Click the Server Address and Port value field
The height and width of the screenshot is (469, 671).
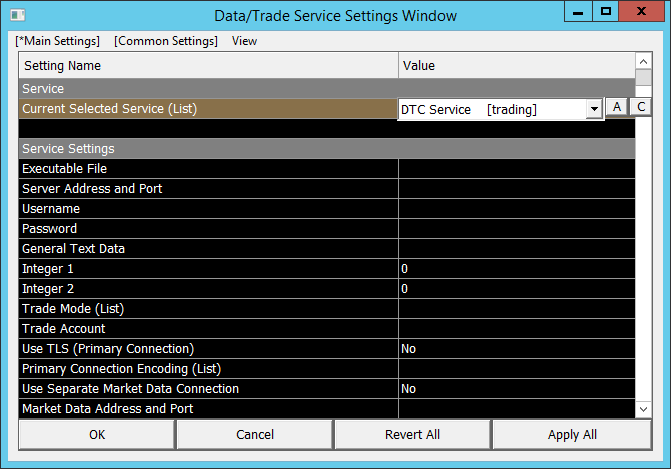516,189
